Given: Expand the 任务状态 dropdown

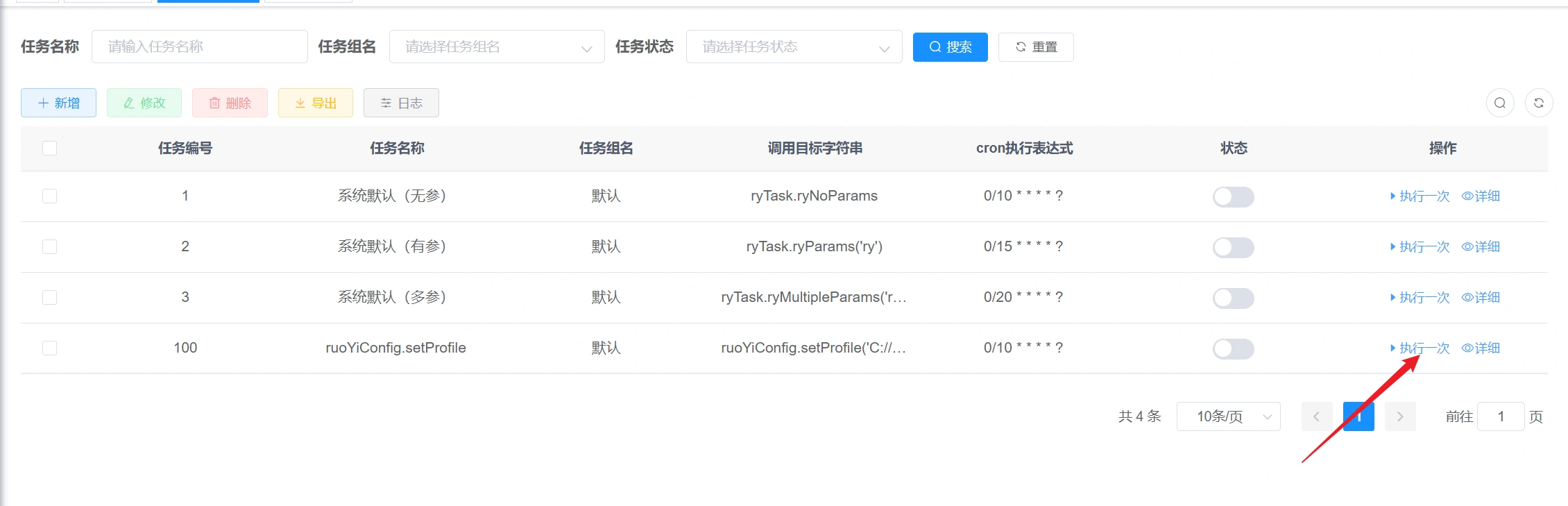Looking at the screenshot, I should click(794, 47).
